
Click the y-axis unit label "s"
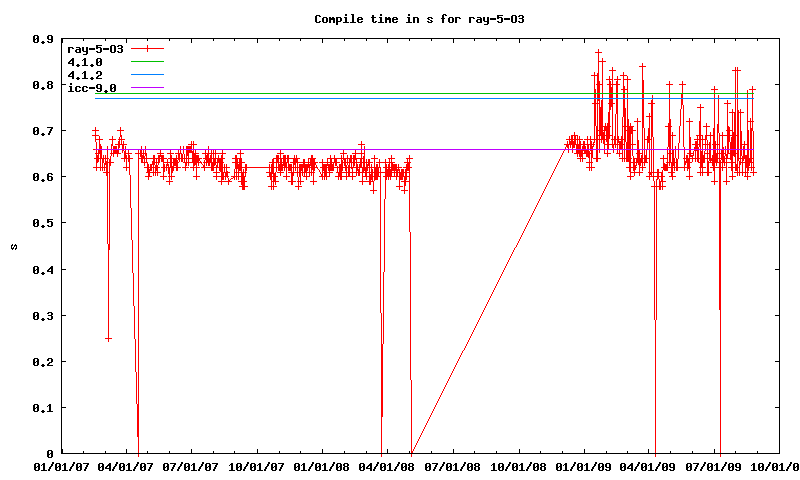coord(13,247)
